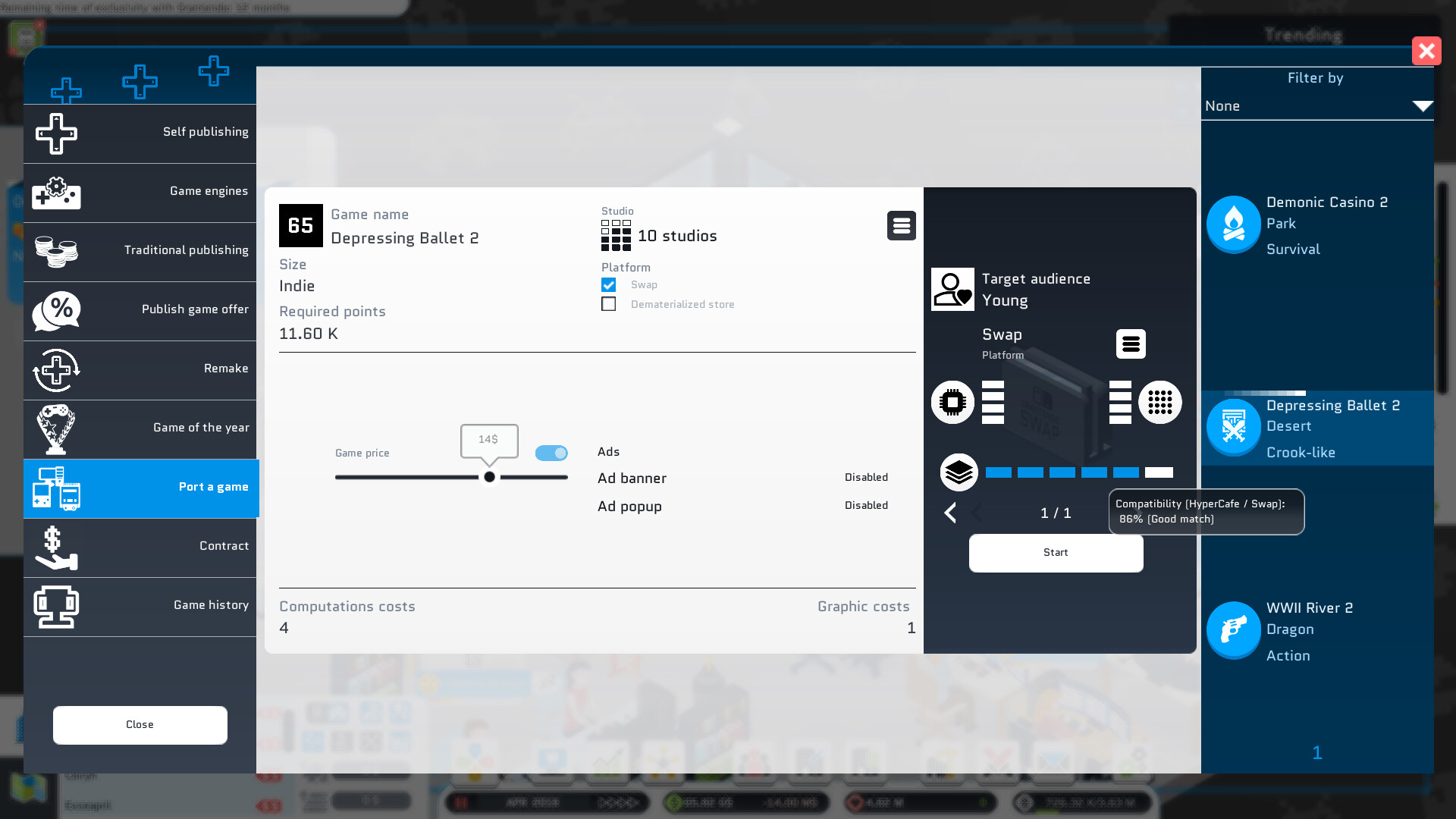This screenshot has height=819, width=1456.
Task: Click the Target audience person icon
Action: tap(952, 289)
